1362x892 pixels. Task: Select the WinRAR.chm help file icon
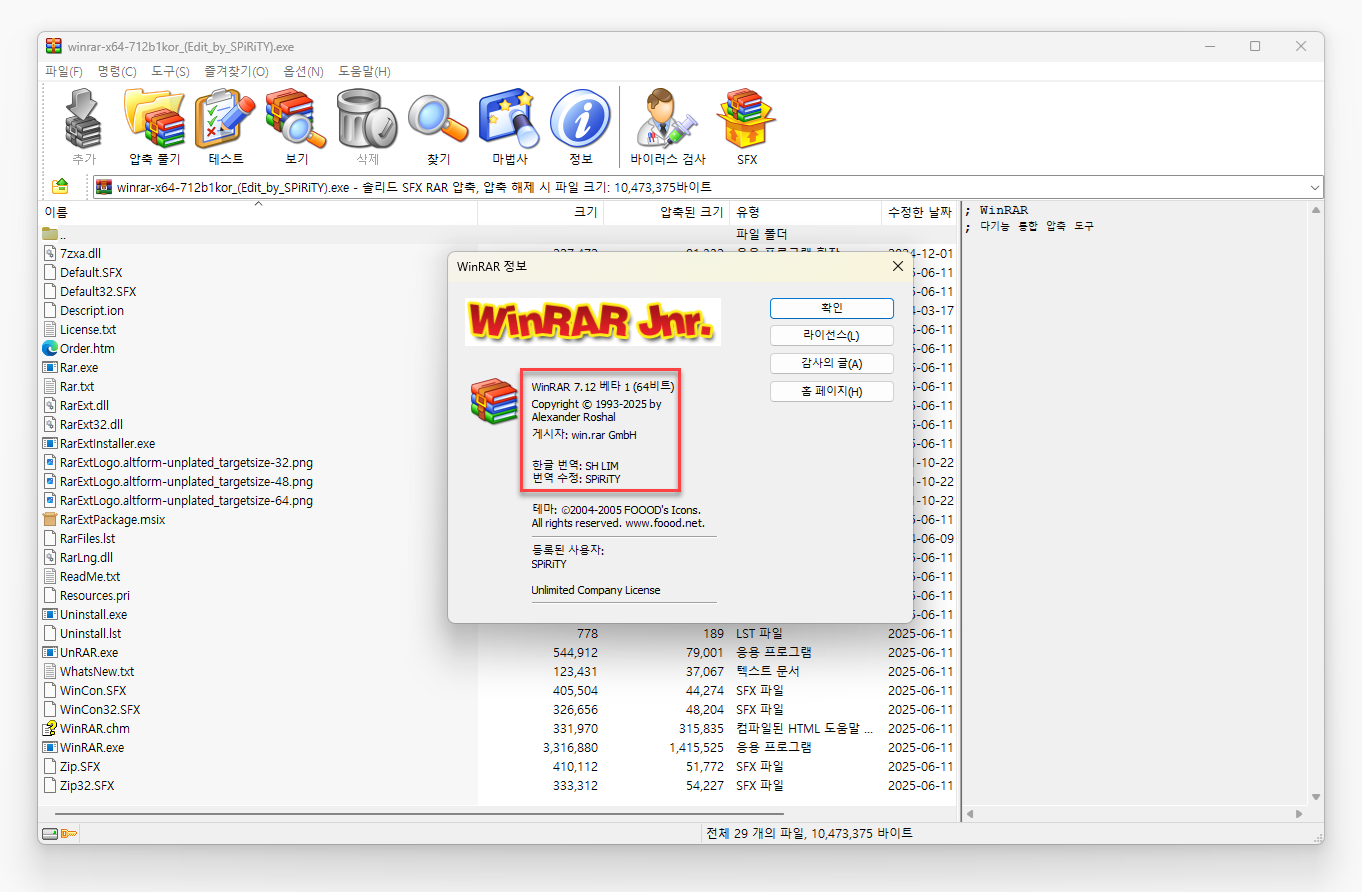(51, 728)
